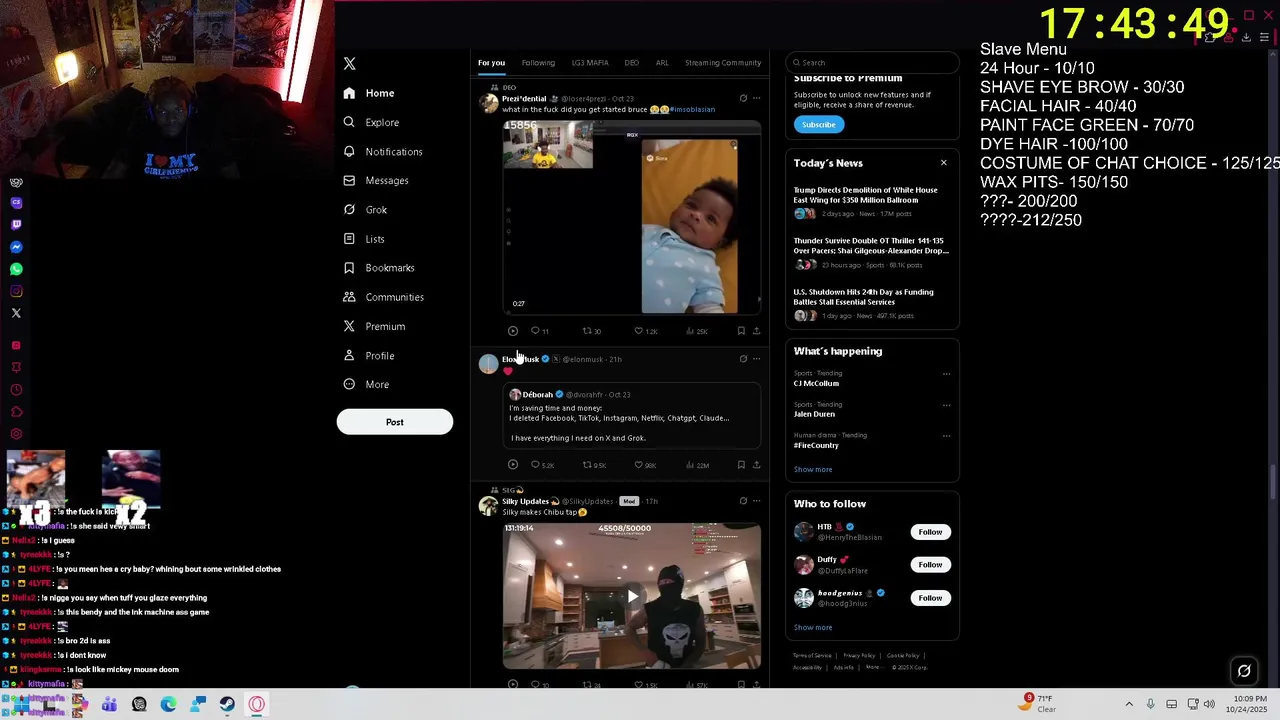Image resolution: width=1280 pixels, height=720 pixels.
Task: Open options for CJ McCollum trend
Action: pyautogui.click(x=946, y=374)
